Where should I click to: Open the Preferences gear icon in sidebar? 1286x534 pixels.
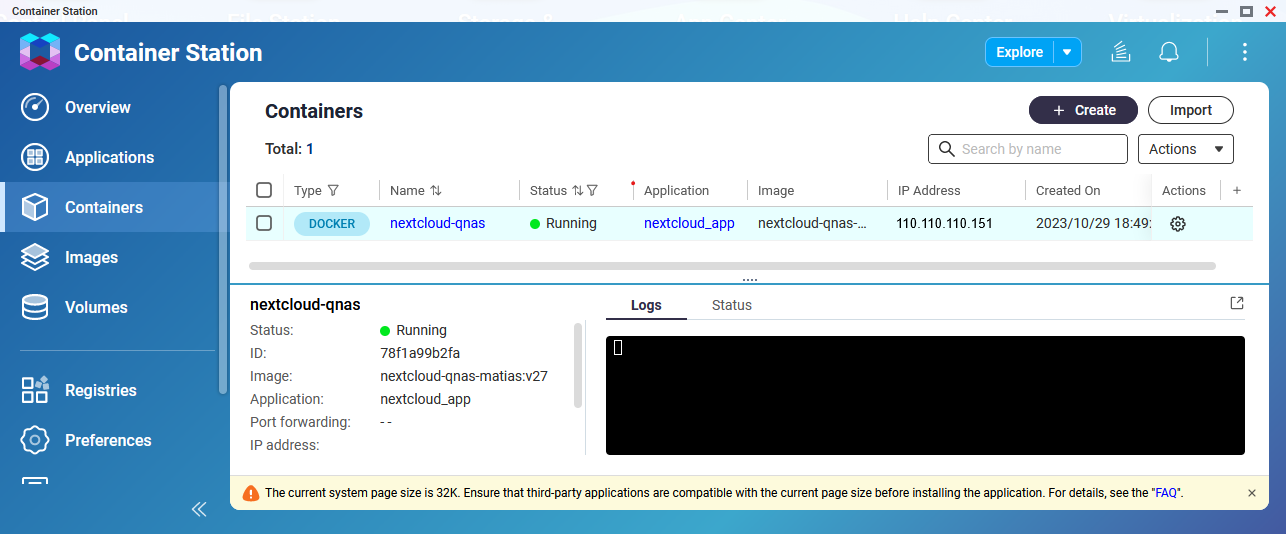coord(35,440)
